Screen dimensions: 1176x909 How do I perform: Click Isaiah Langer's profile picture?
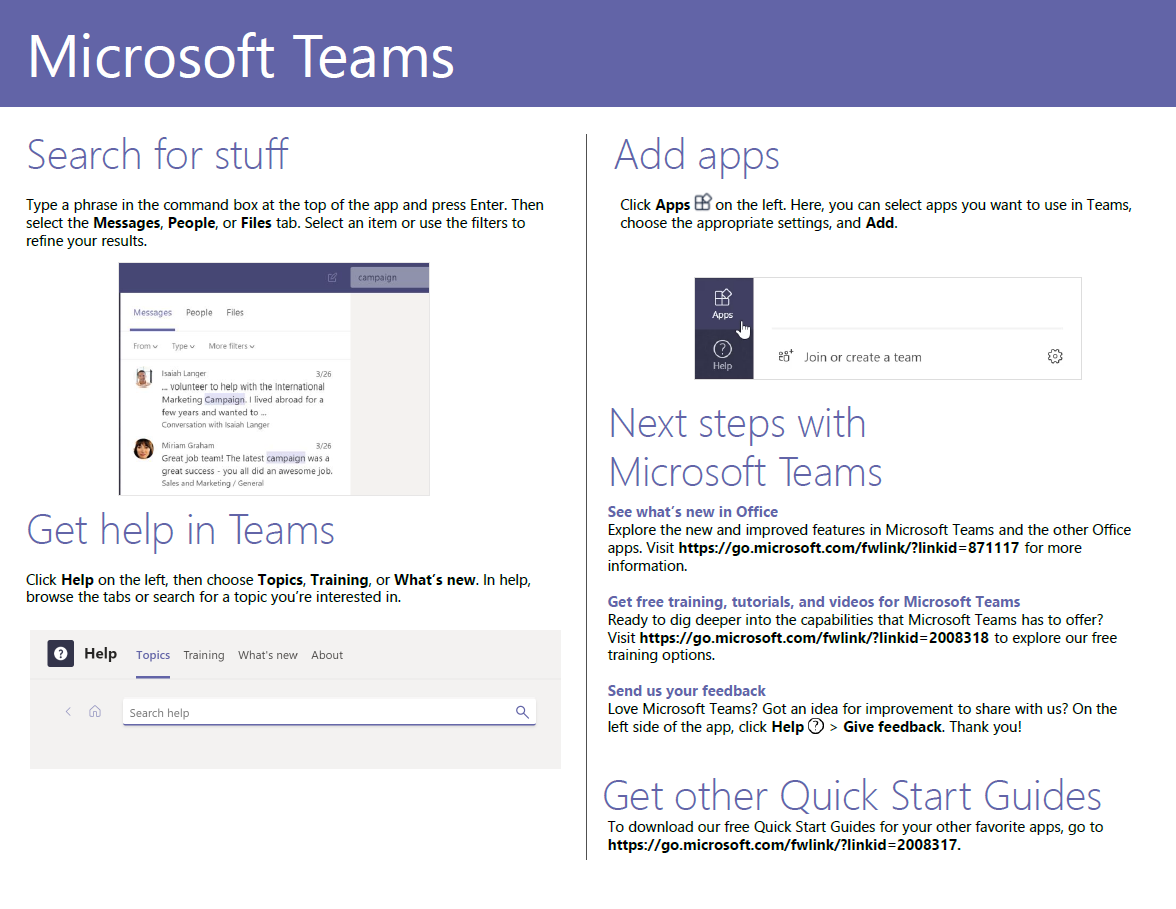[144, 376]
